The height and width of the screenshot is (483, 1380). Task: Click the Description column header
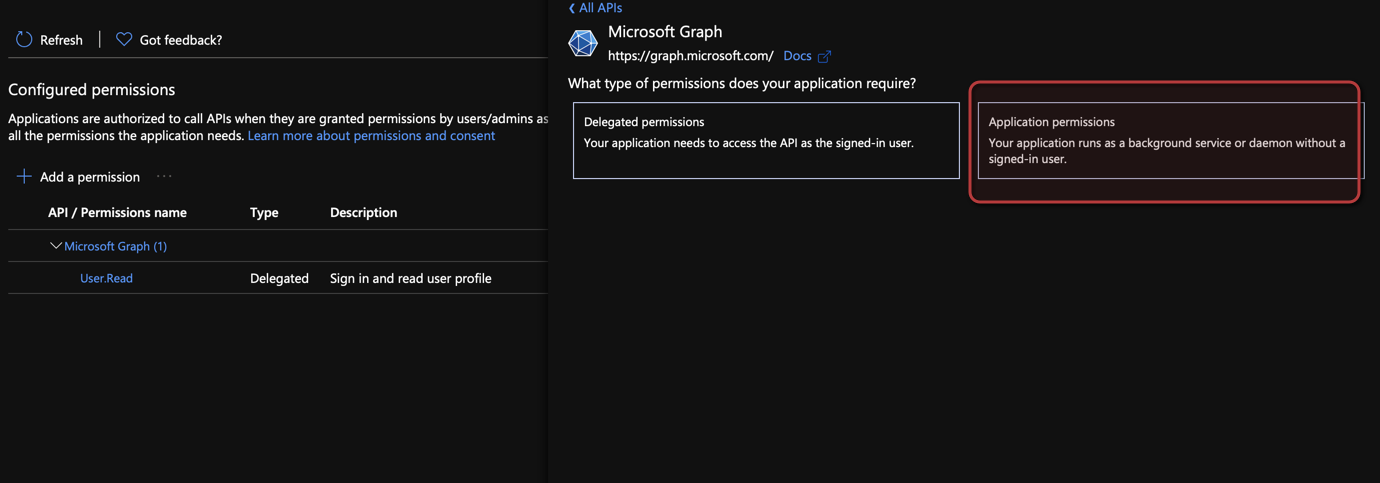[x=363, y=212]
